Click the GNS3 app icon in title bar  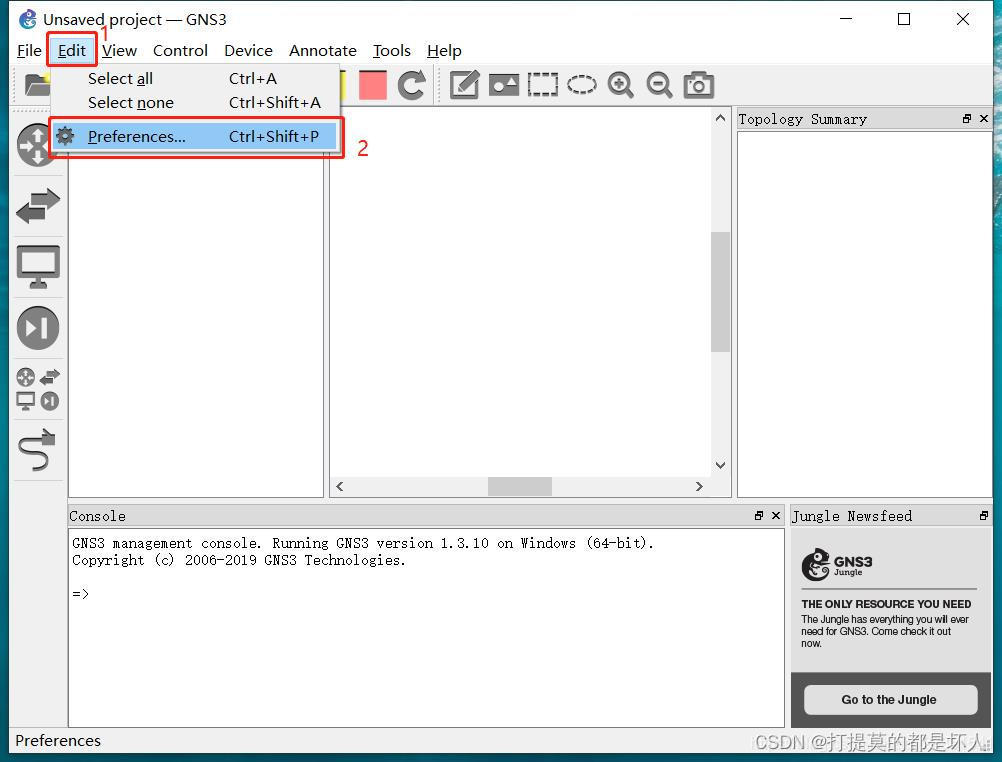[x=27, y=19]
